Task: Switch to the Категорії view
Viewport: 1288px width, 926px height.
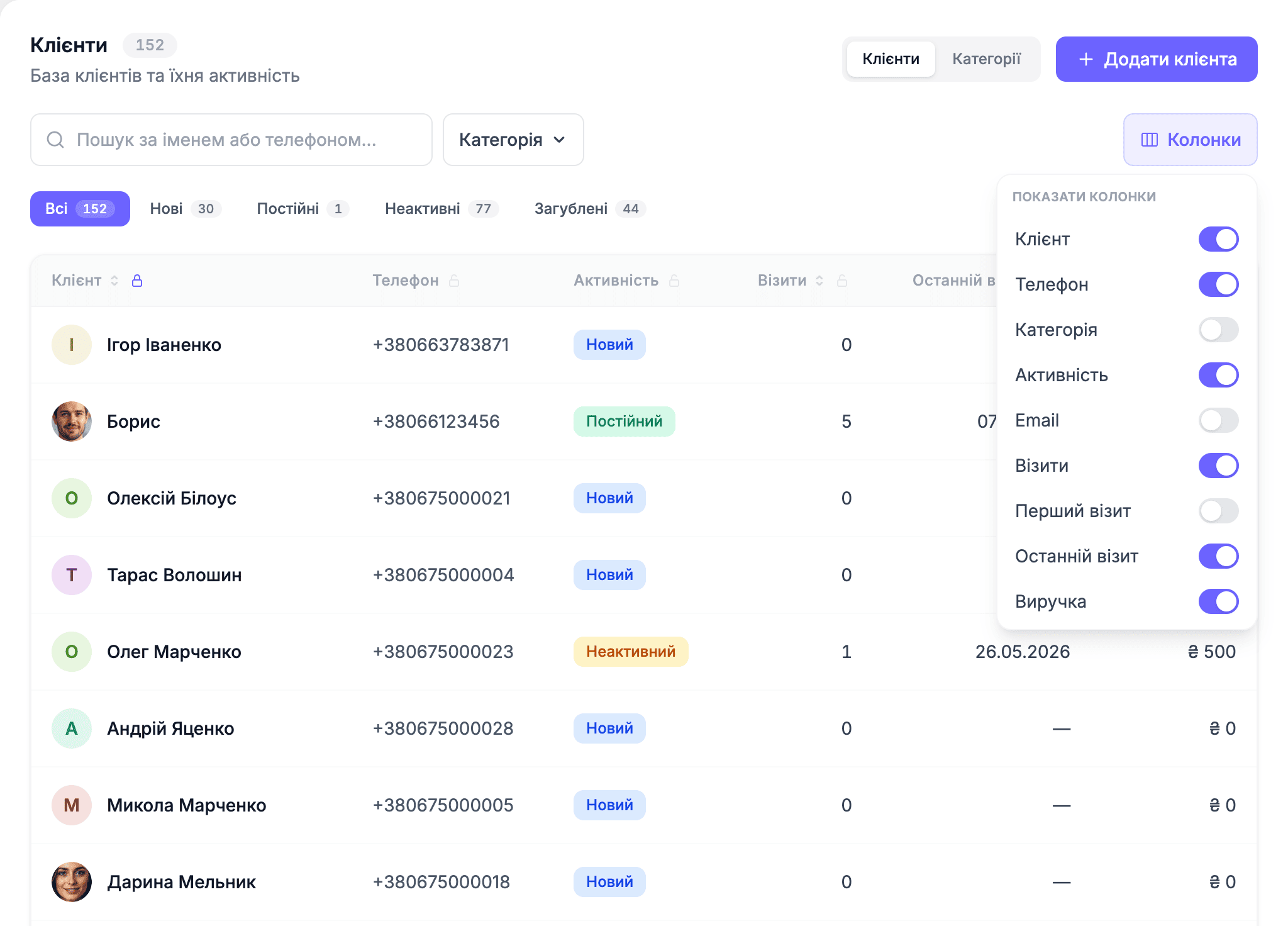Action: [x=986, y=59]
